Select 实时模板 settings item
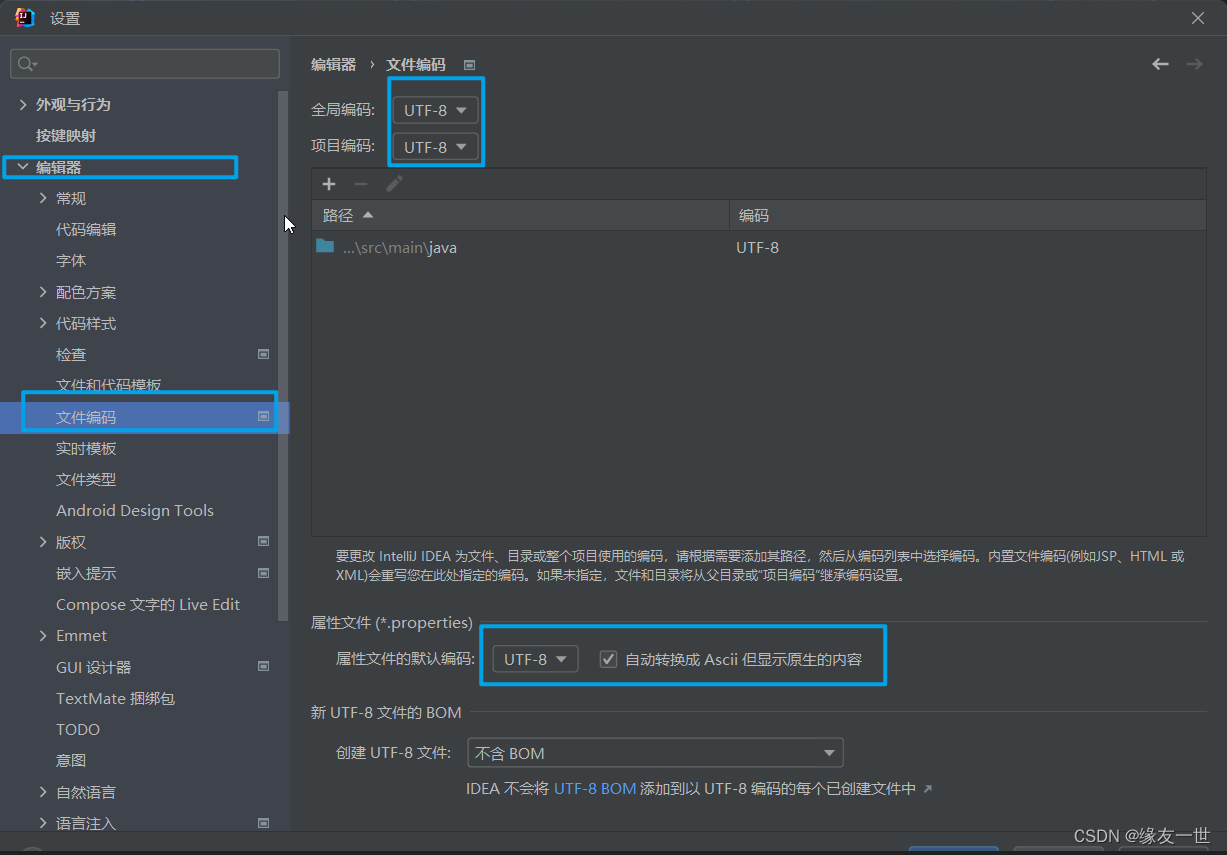The image size is (1227, 855). pos(86,448)
